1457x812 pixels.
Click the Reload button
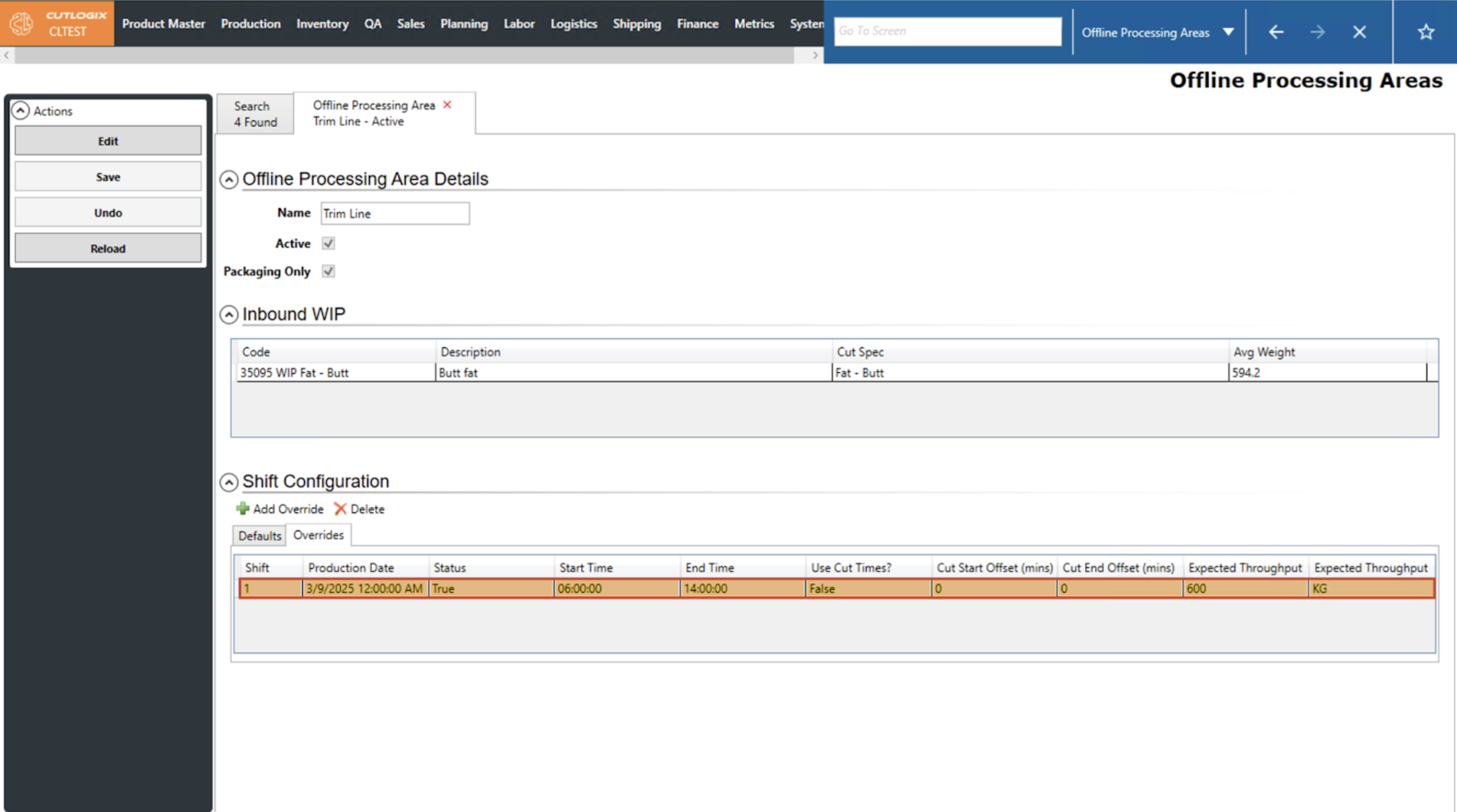pyautogui.click(x=108, y=249)
